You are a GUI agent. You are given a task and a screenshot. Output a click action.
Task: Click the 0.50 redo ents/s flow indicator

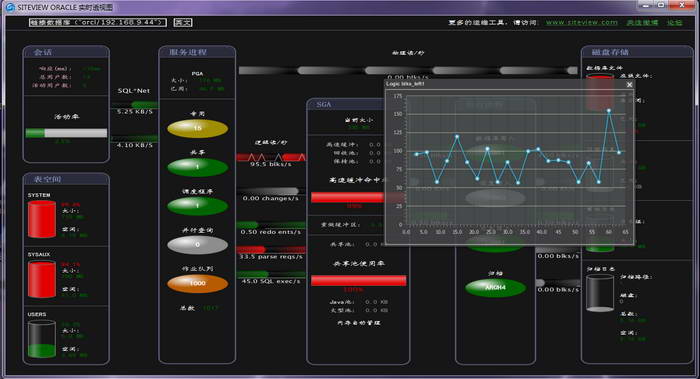pyautogui.click(x=271, y=225)
